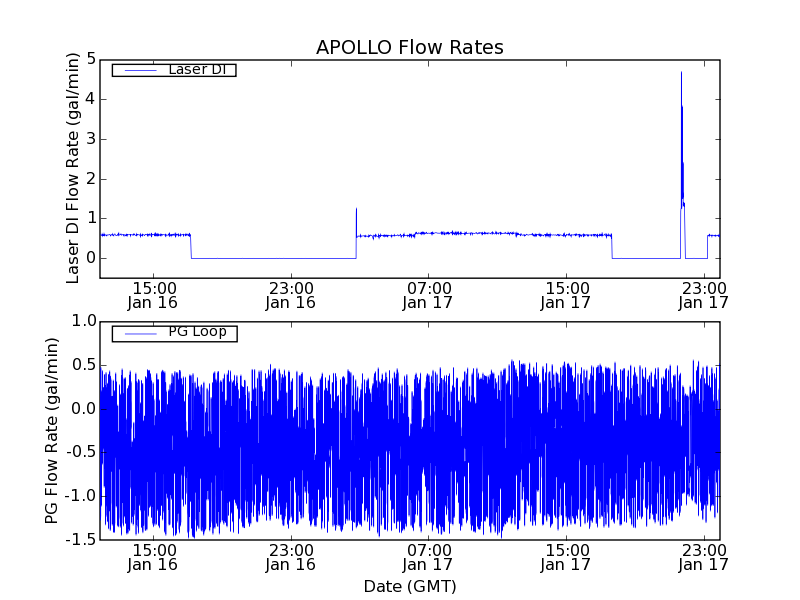Click the y-axis tick label "5"
Viewport: 800px width, 600px height.
pos(91,59)
